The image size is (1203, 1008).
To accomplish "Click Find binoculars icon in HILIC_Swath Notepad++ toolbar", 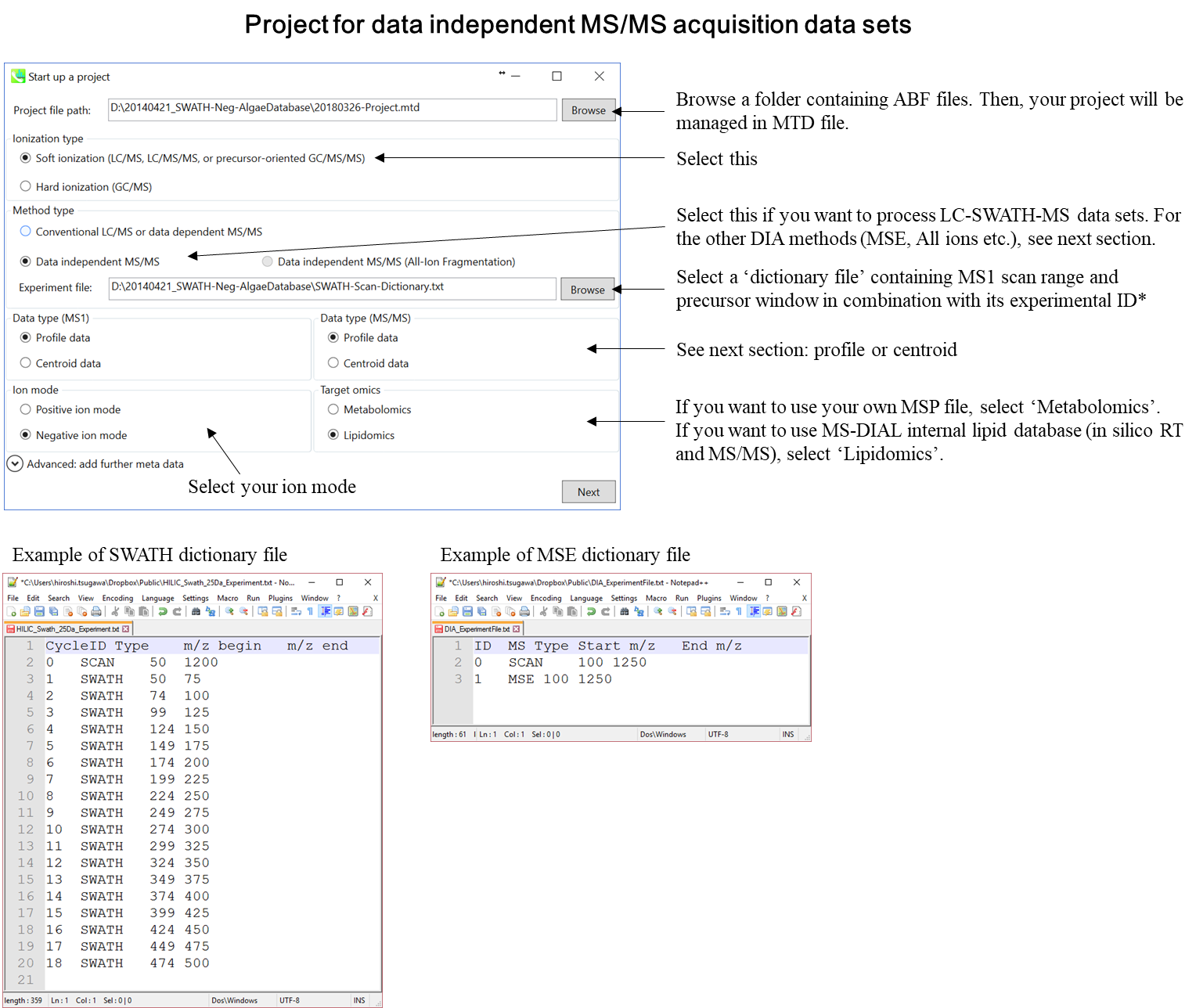I will [x=196, y=611].
